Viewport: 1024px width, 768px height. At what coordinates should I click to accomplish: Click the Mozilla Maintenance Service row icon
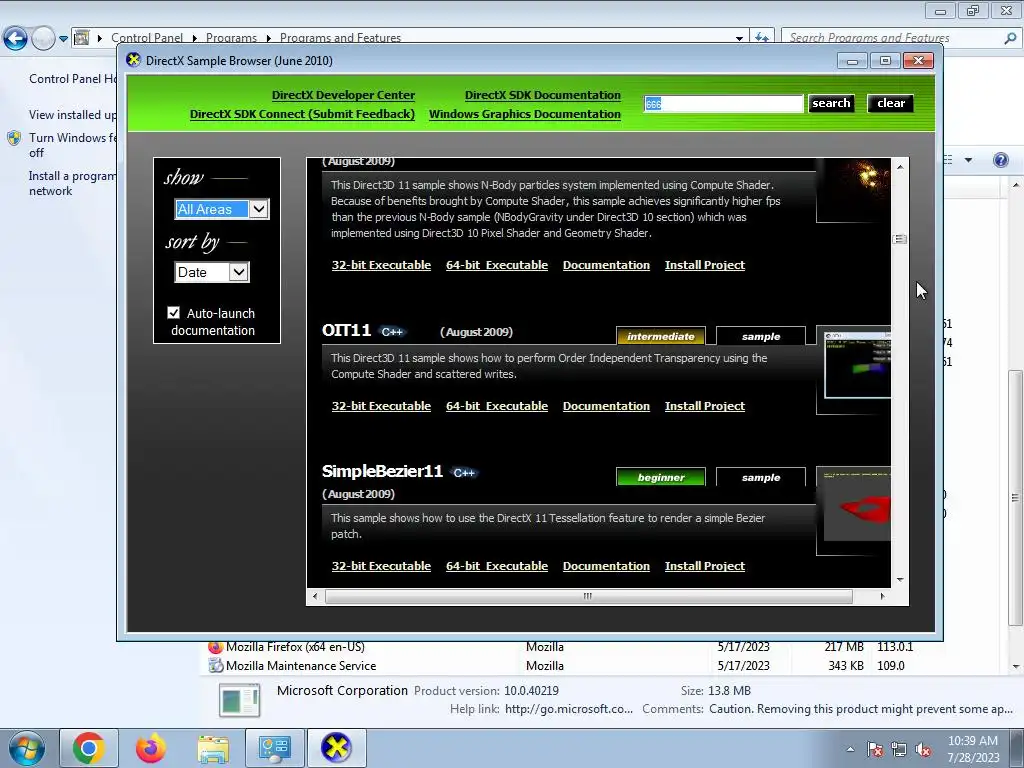[215, 665]
